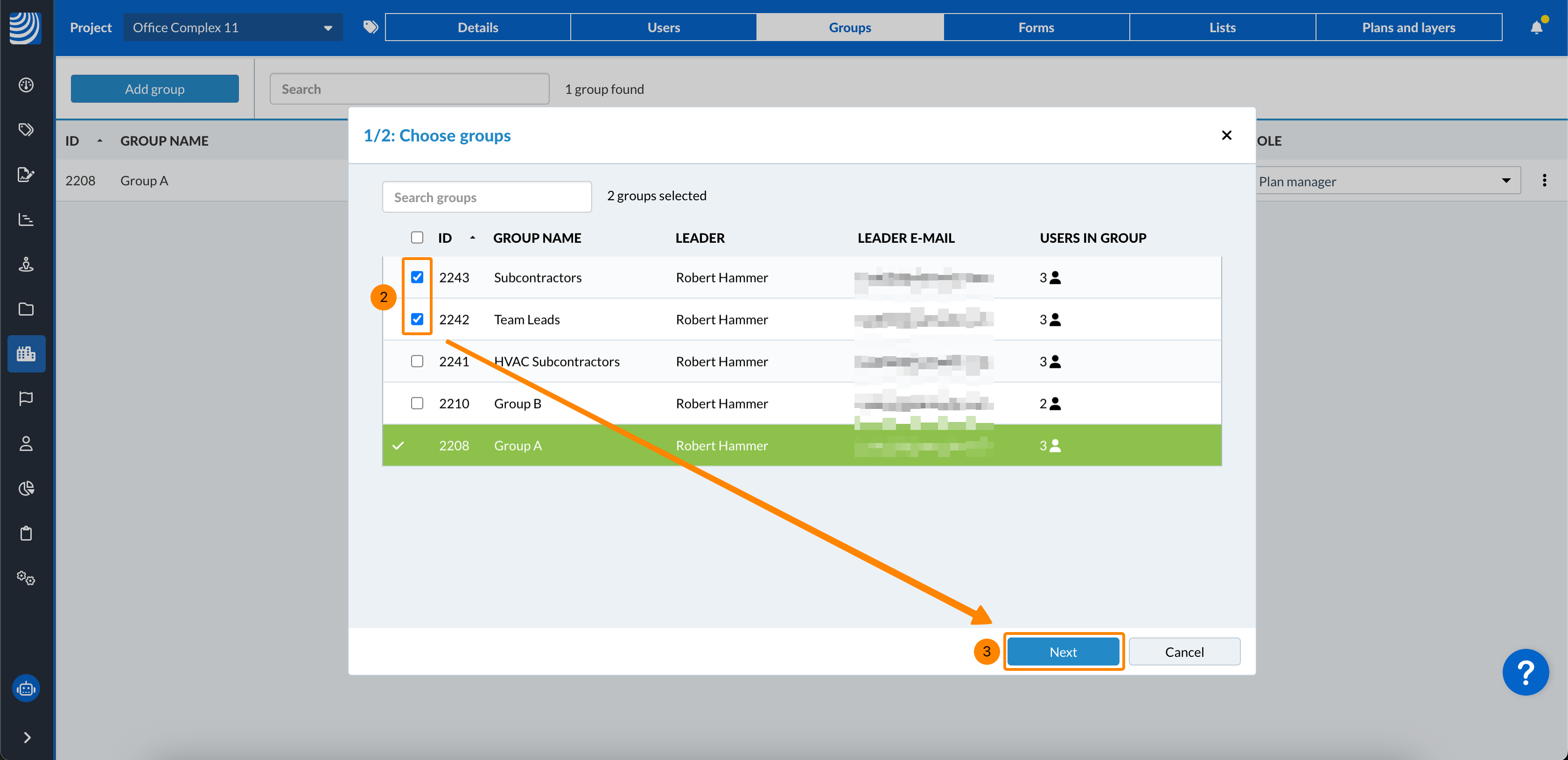Tick the Group B checkbox

[x=417, y=403]
